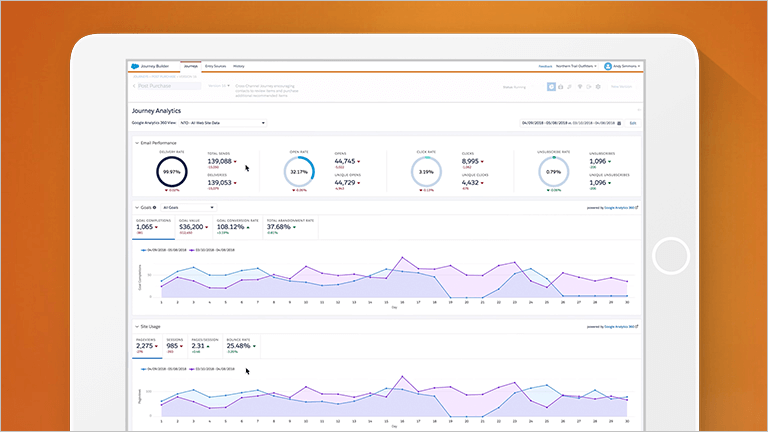Viewport: 768px width, 432px height.
Task: Click the Post Purchase journey name field
Action: (x=169, y=86)
